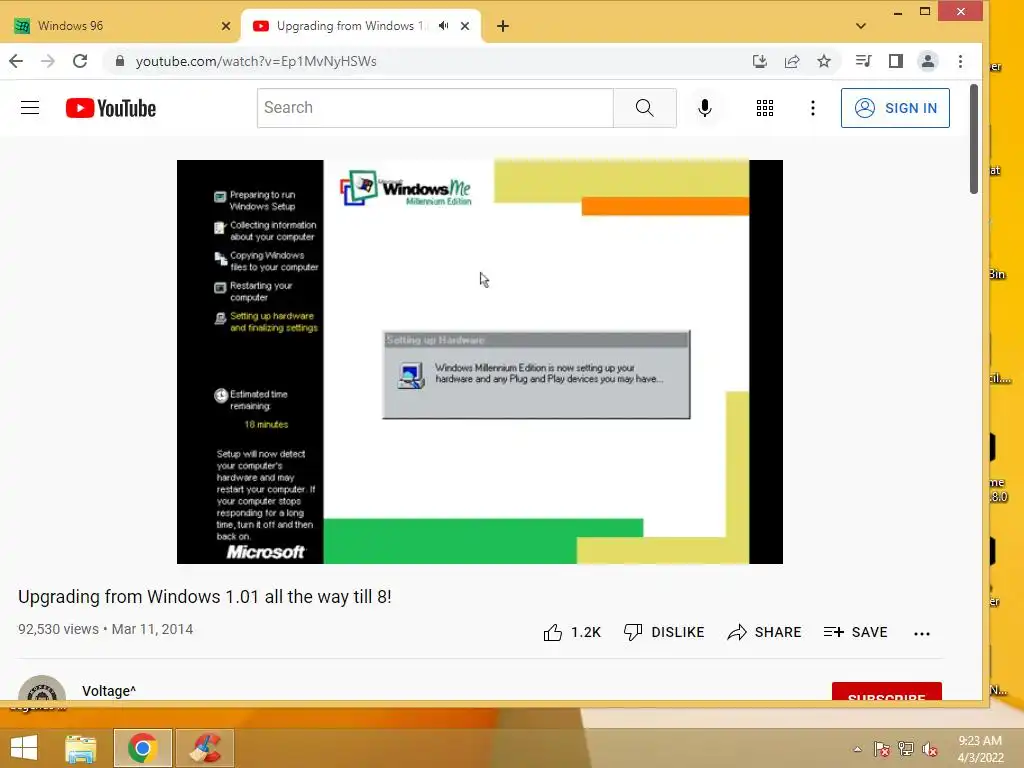Open the YouTube apps grid icon
1024x768 pixels.
coord(765,108)
